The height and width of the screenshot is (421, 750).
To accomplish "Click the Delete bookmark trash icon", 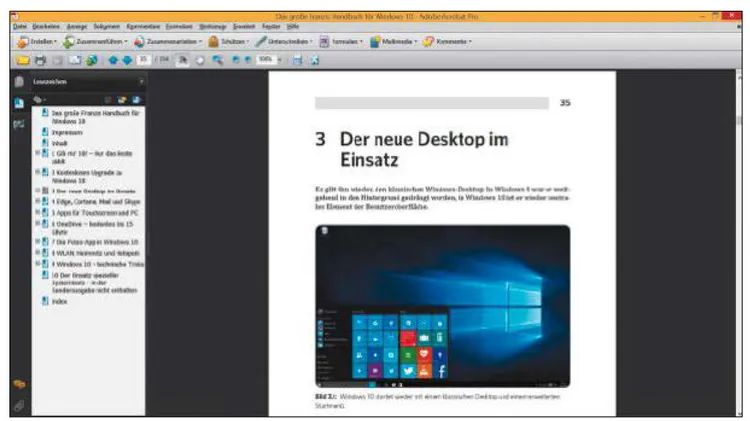I will coord(108,100).
